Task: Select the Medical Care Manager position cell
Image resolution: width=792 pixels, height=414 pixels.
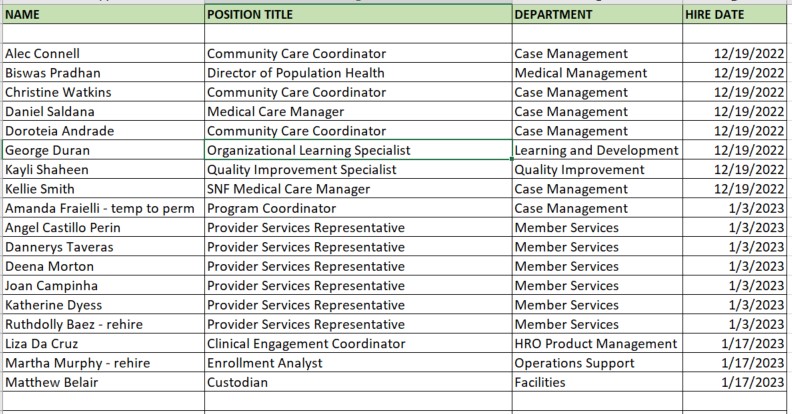Action: pyautogui.click(x=359, y=112)
